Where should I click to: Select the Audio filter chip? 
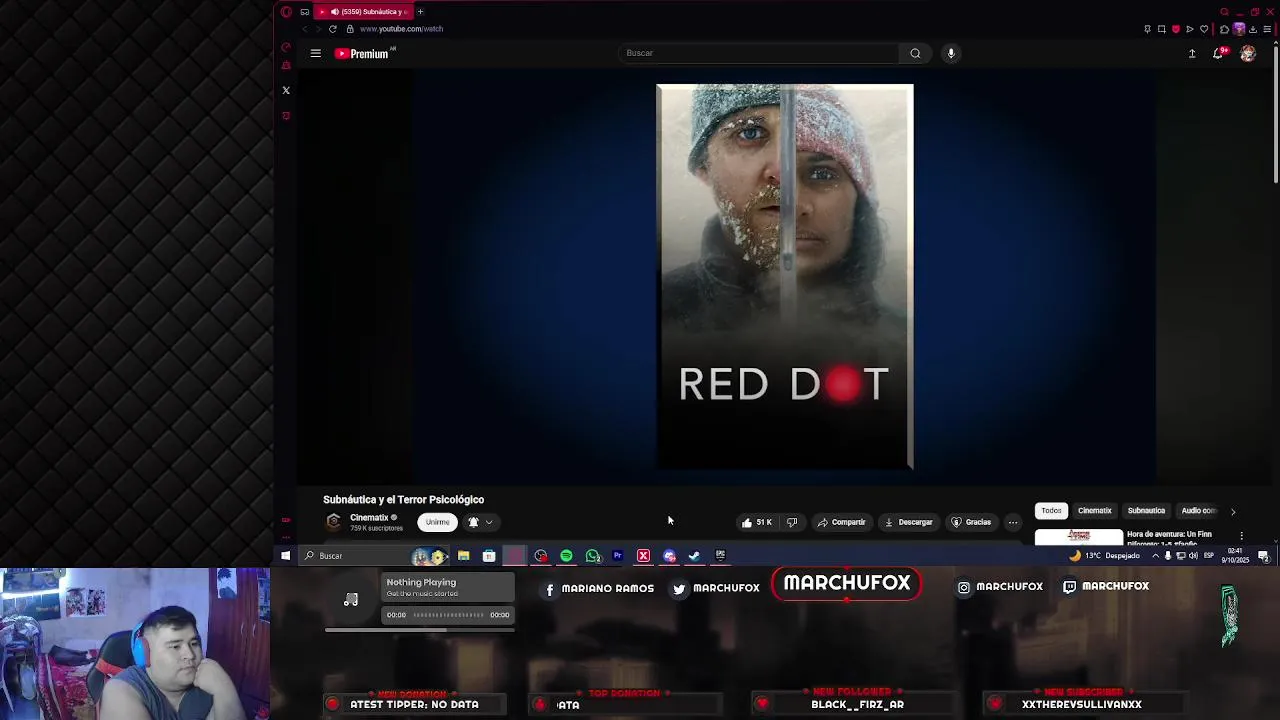[1198, 511]
